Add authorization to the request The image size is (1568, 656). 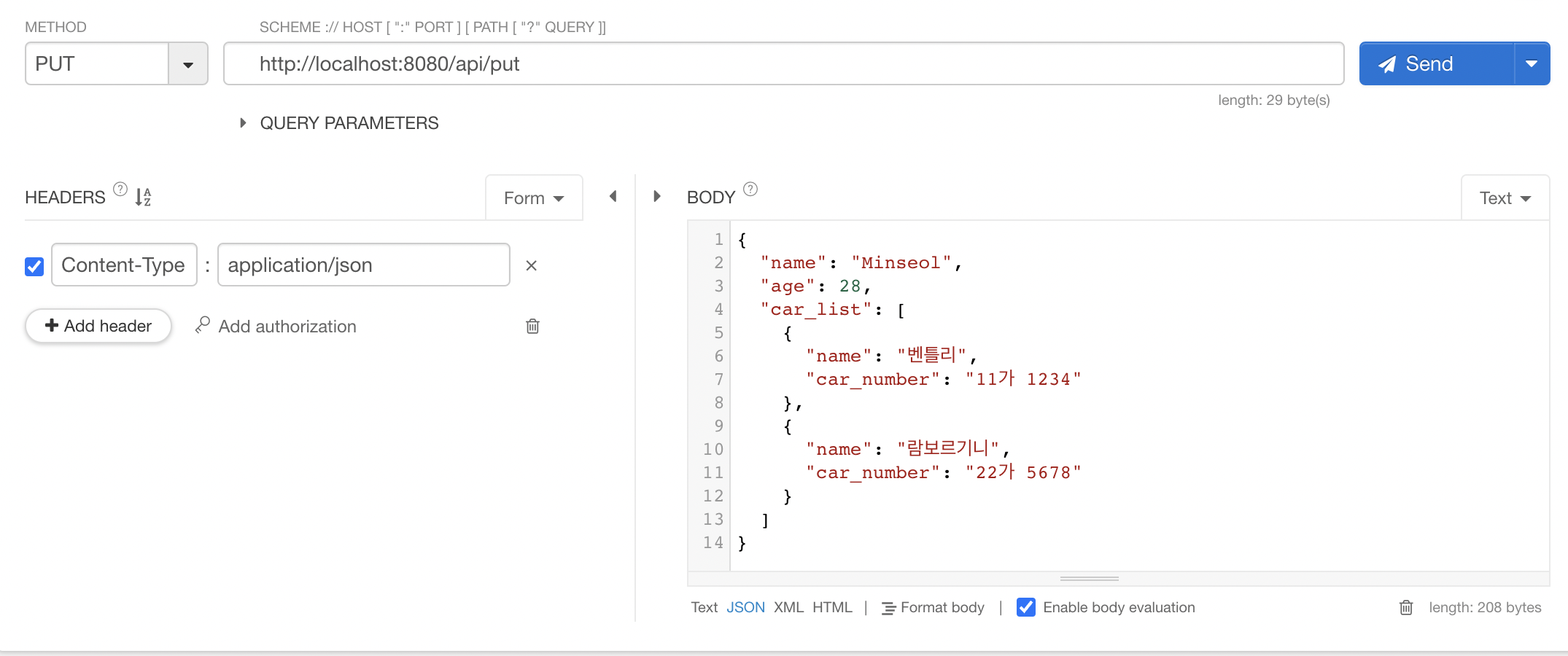coord(287,327)
